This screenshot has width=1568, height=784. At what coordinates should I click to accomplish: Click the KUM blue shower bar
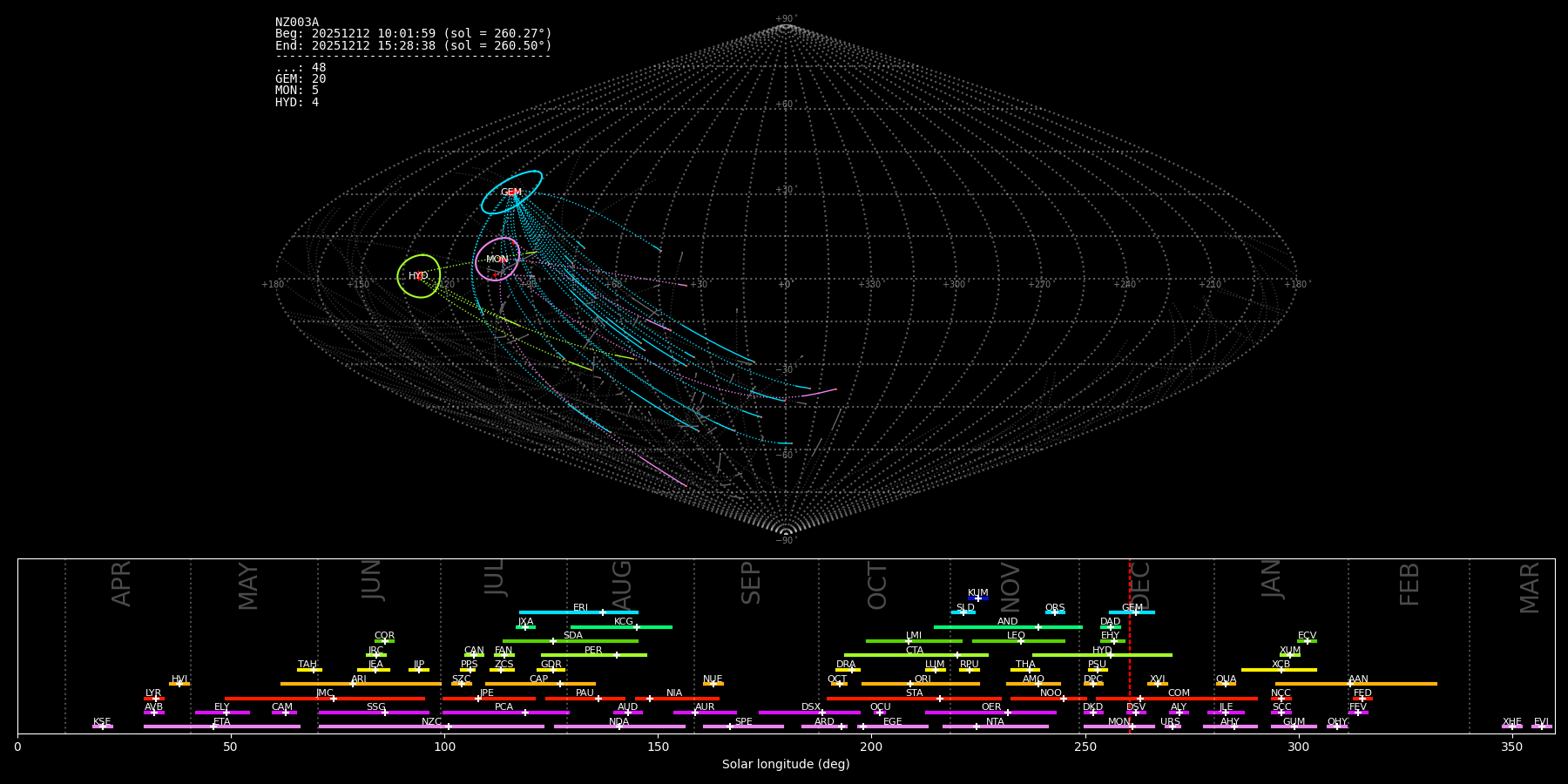click(x=978, y=598)
